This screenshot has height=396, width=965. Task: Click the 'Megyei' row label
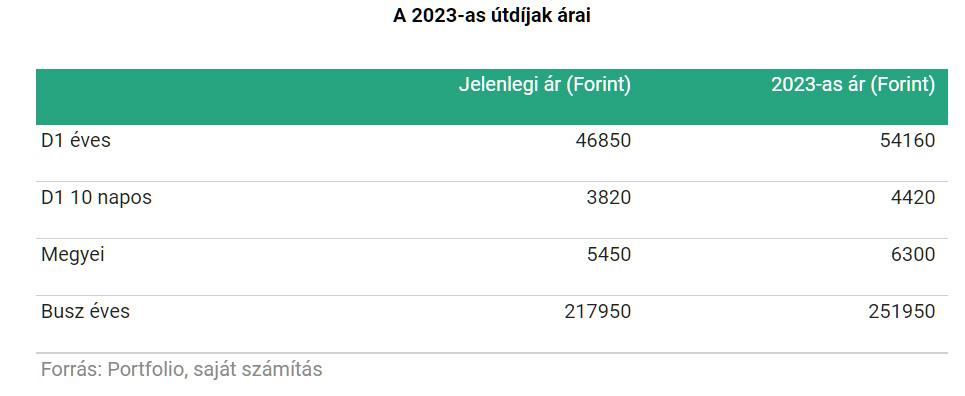73,254
